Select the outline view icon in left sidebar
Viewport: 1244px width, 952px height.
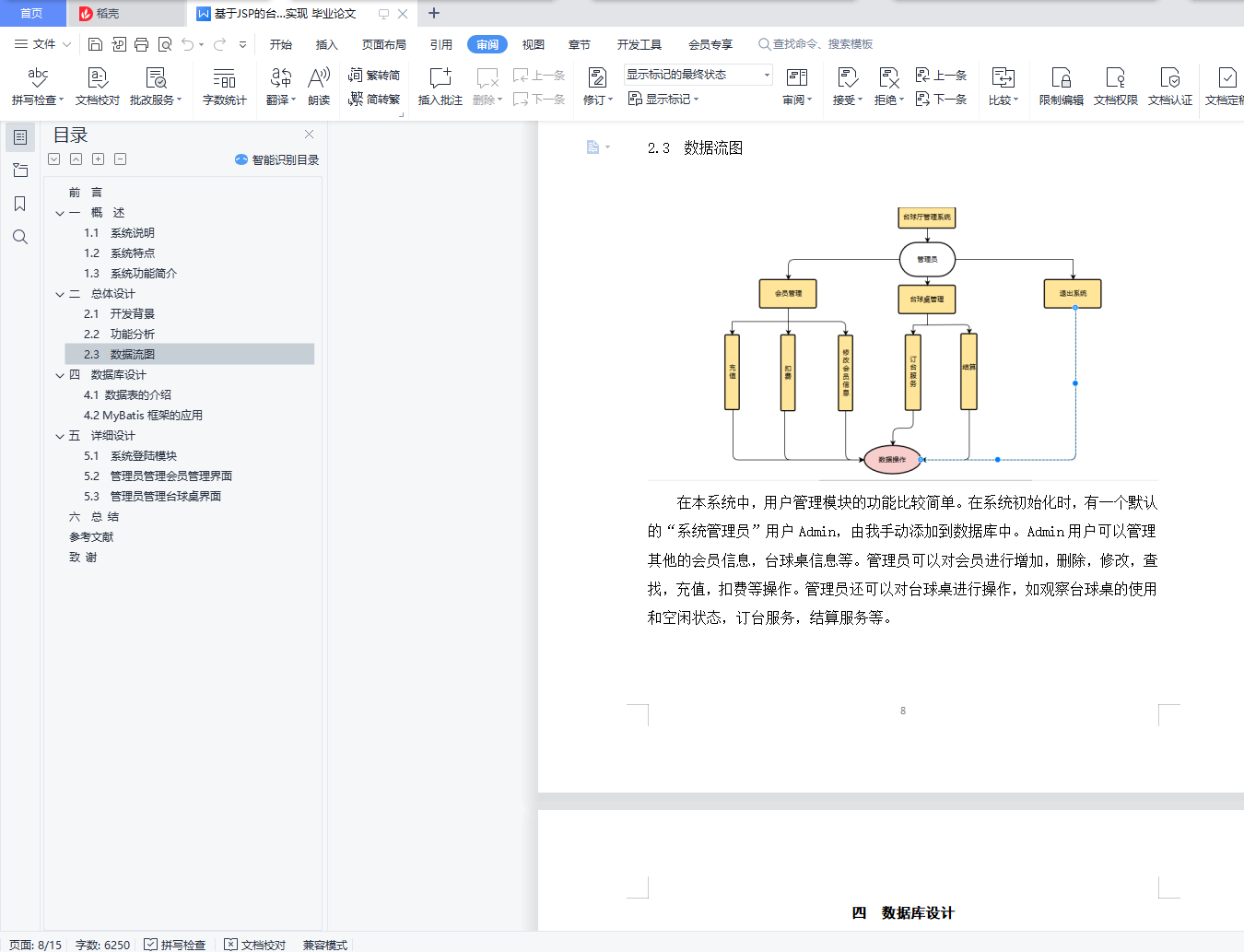click(x=20, y=137)
